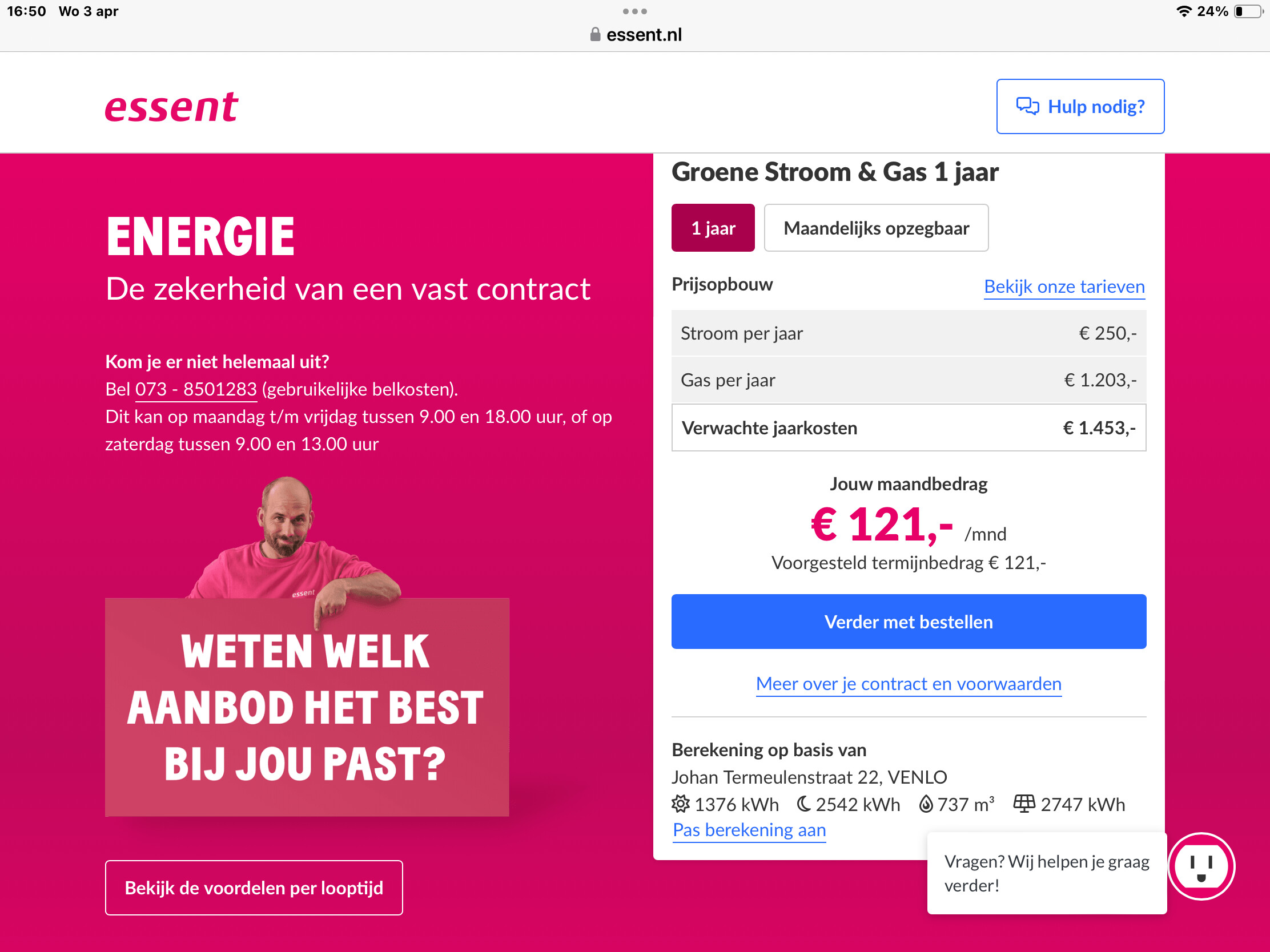Tap the lock icon in address bar
Viewport: 1270px width, 952px height.
596,34
